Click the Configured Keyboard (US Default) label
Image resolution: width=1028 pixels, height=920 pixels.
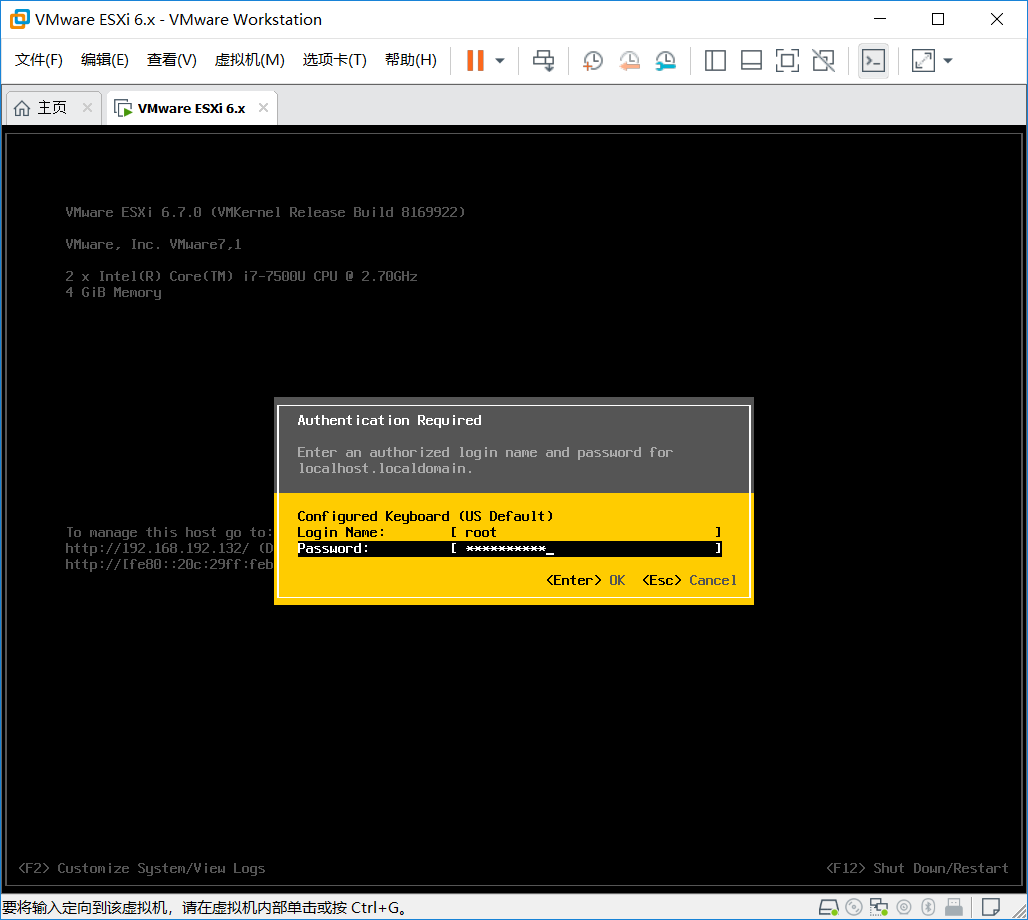[x=425, y=516]
